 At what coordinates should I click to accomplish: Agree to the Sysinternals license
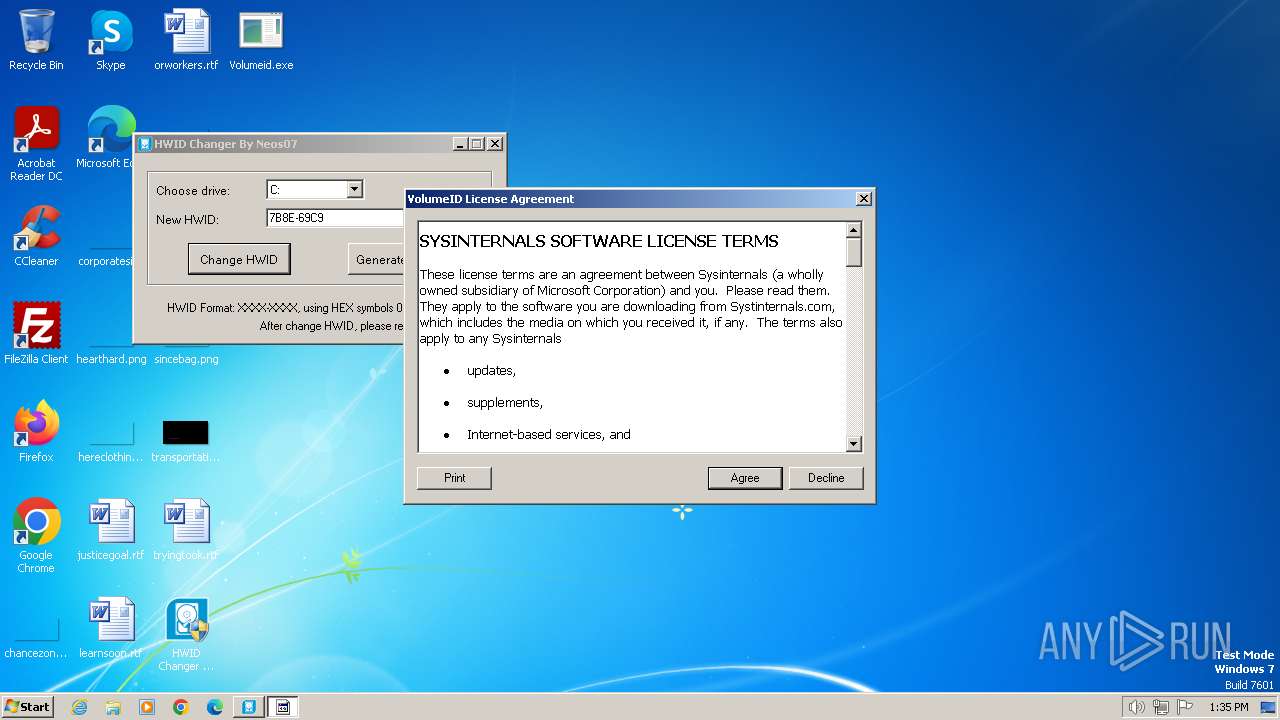pyautogui.click(x=745, y=478)
